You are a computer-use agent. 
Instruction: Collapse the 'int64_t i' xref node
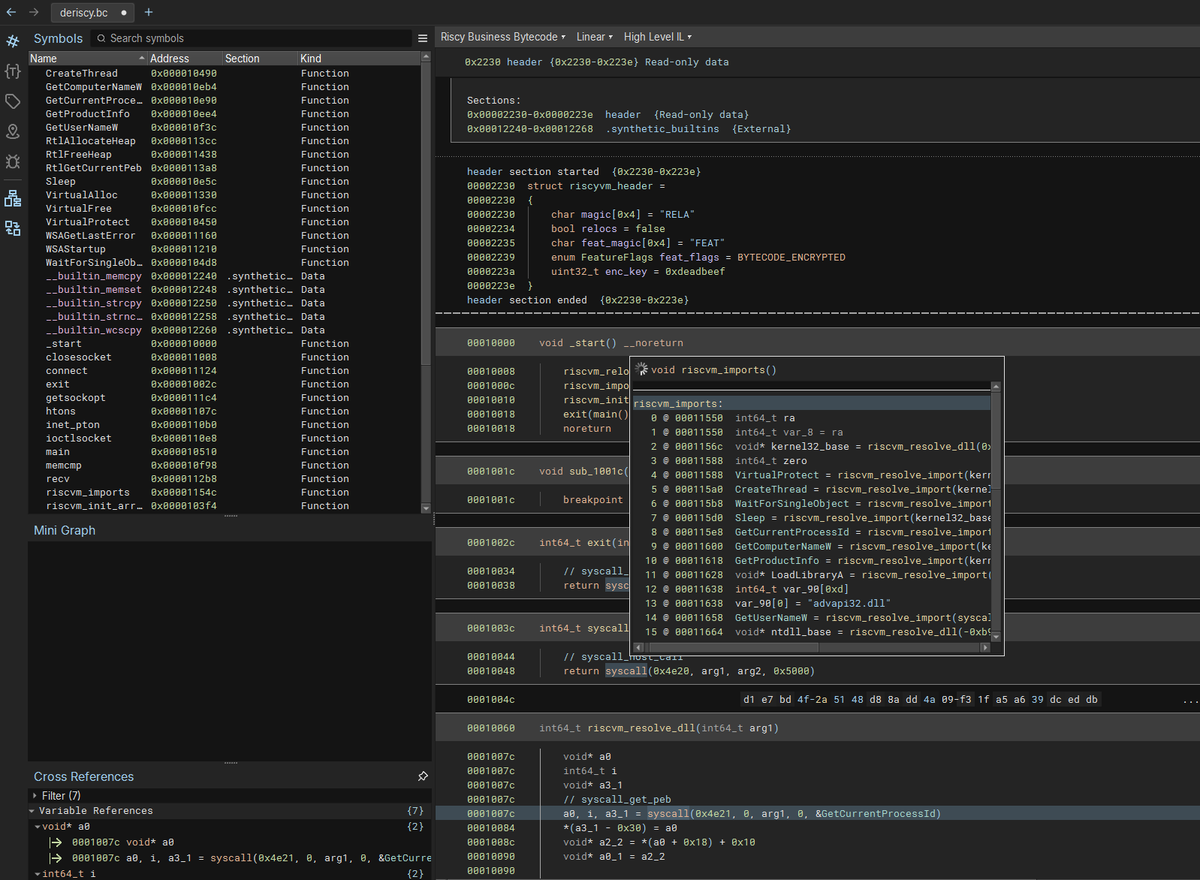(37, 874)
